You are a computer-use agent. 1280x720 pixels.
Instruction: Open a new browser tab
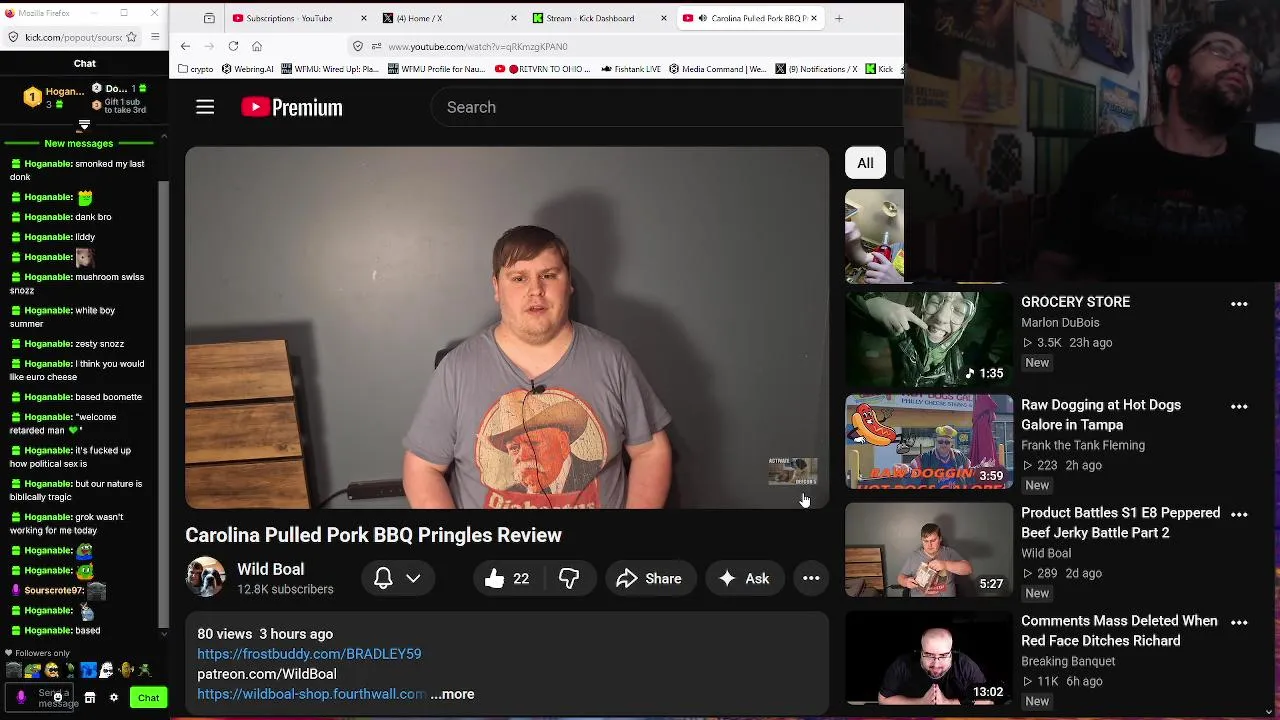tap(839, 18)
